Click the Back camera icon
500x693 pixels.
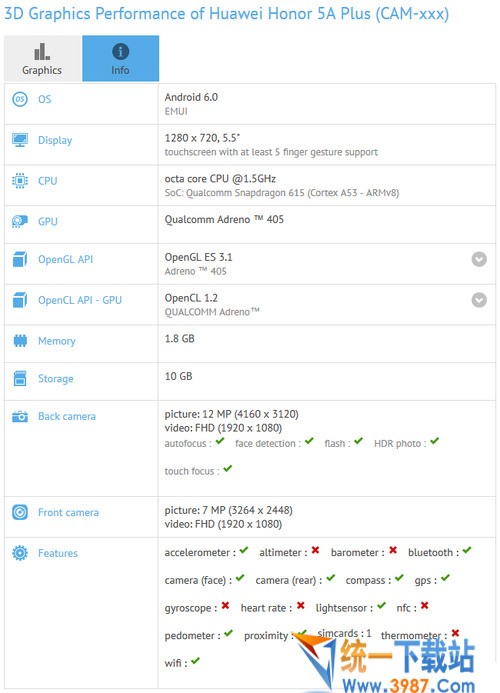(x=20, y=416)
